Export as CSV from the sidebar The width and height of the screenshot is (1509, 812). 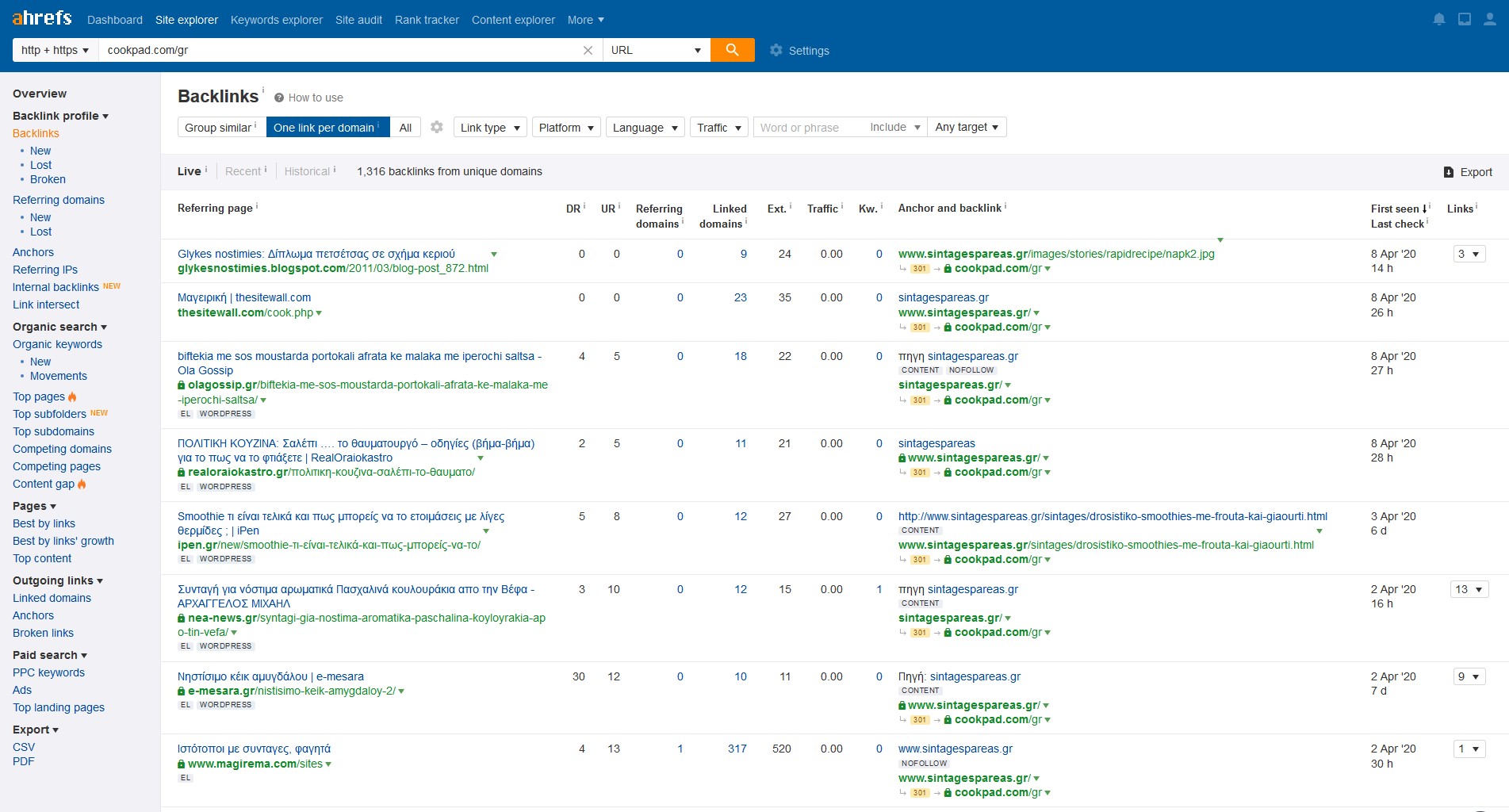pyautogui.click(x=24, y=747)
